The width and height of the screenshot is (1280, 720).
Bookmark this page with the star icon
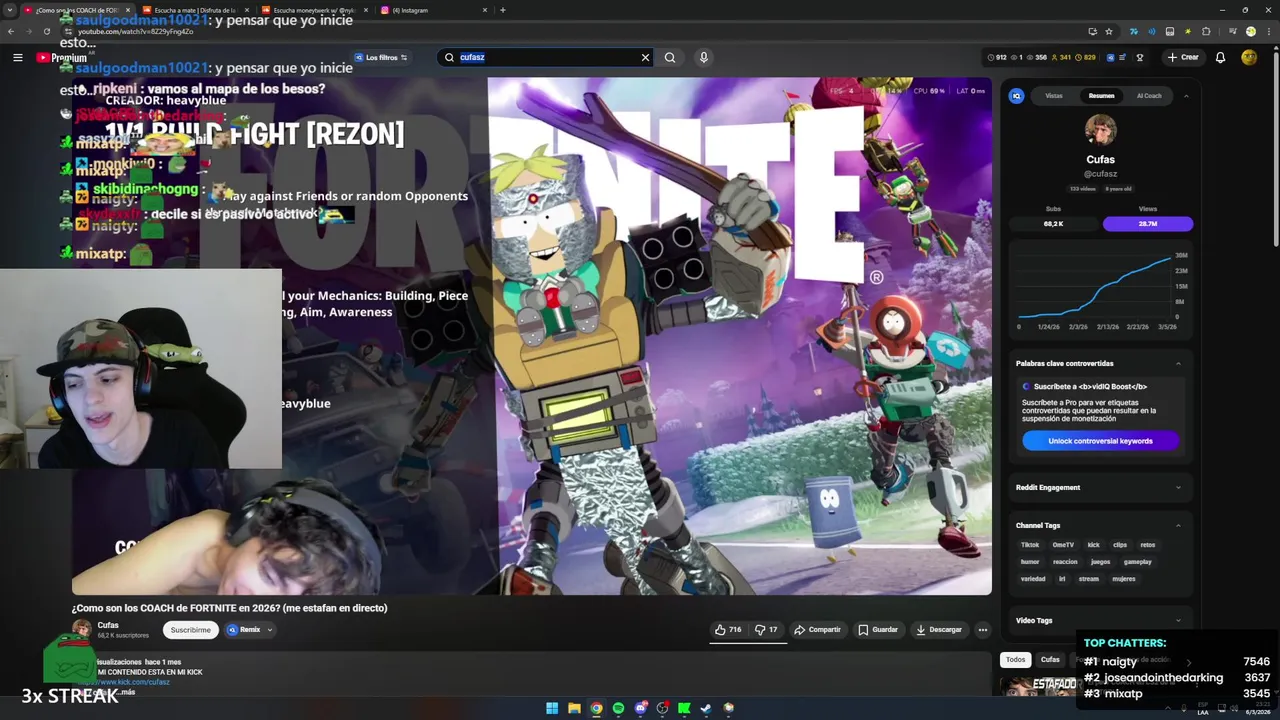point(1109,31)
